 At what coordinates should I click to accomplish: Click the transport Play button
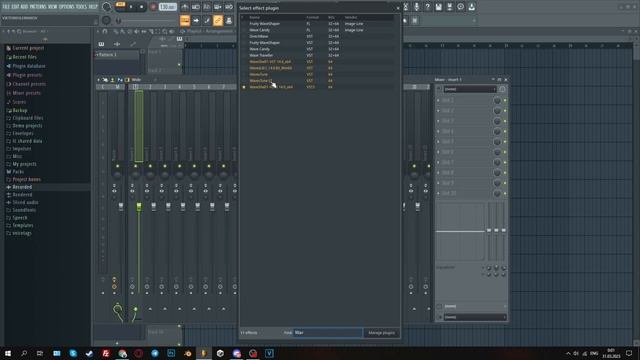pyautogui.click(x=131, y=7)
